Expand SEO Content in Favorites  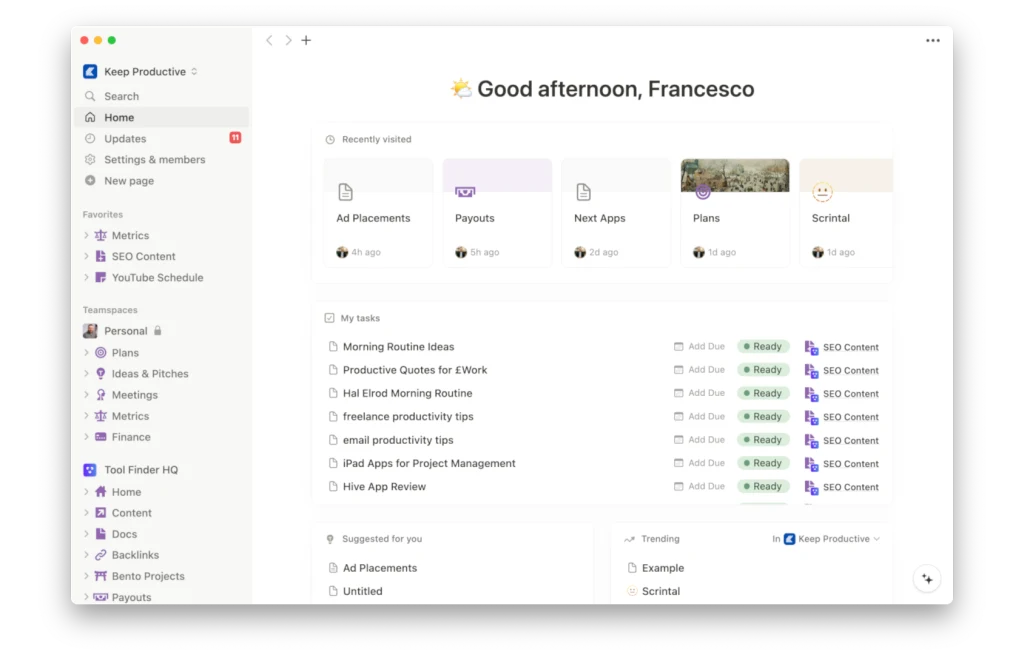pyautogui.click(x=86, y=256)
